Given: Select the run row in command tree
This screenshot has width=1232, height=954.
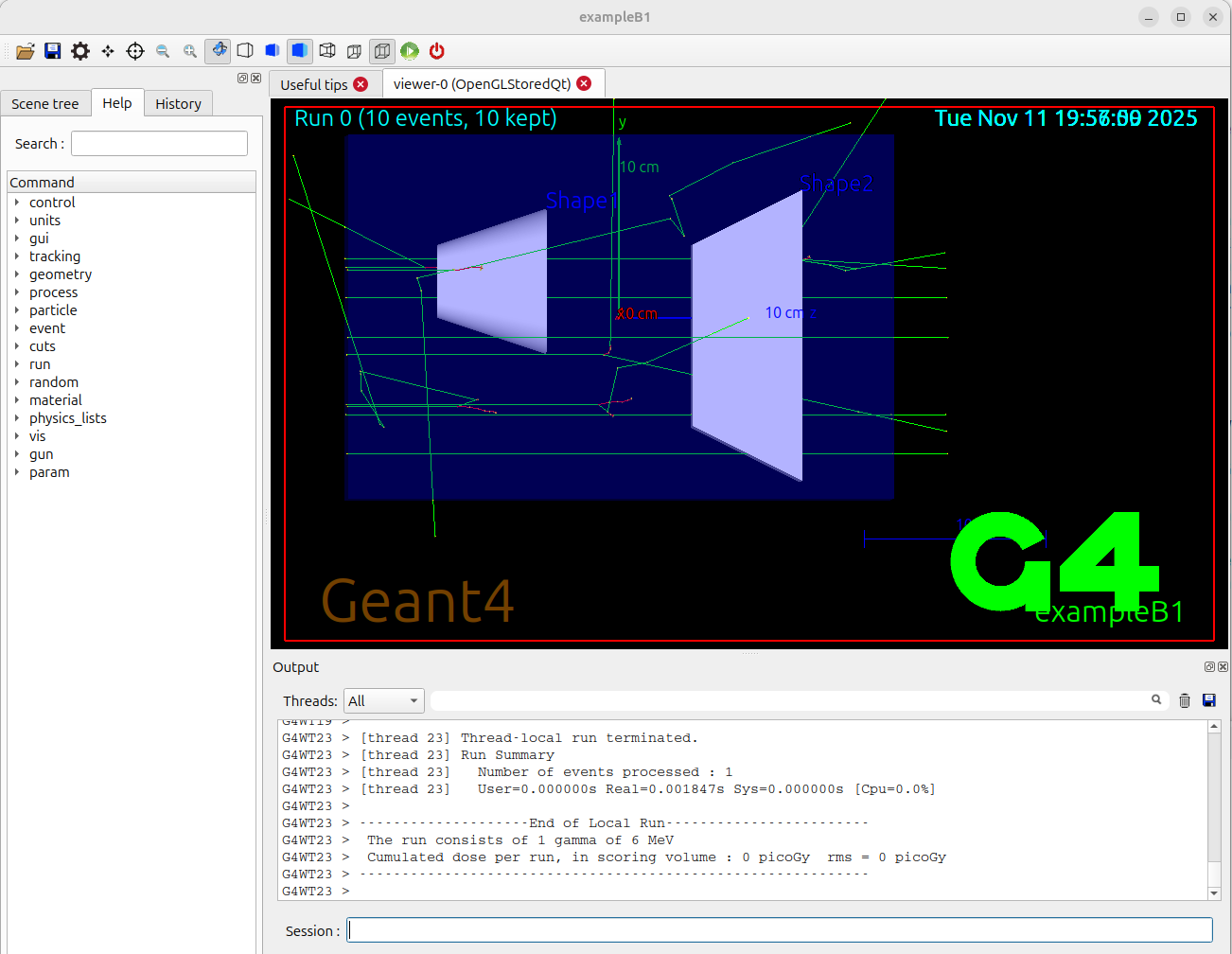Looking at the screenshot, I should 132,364.
